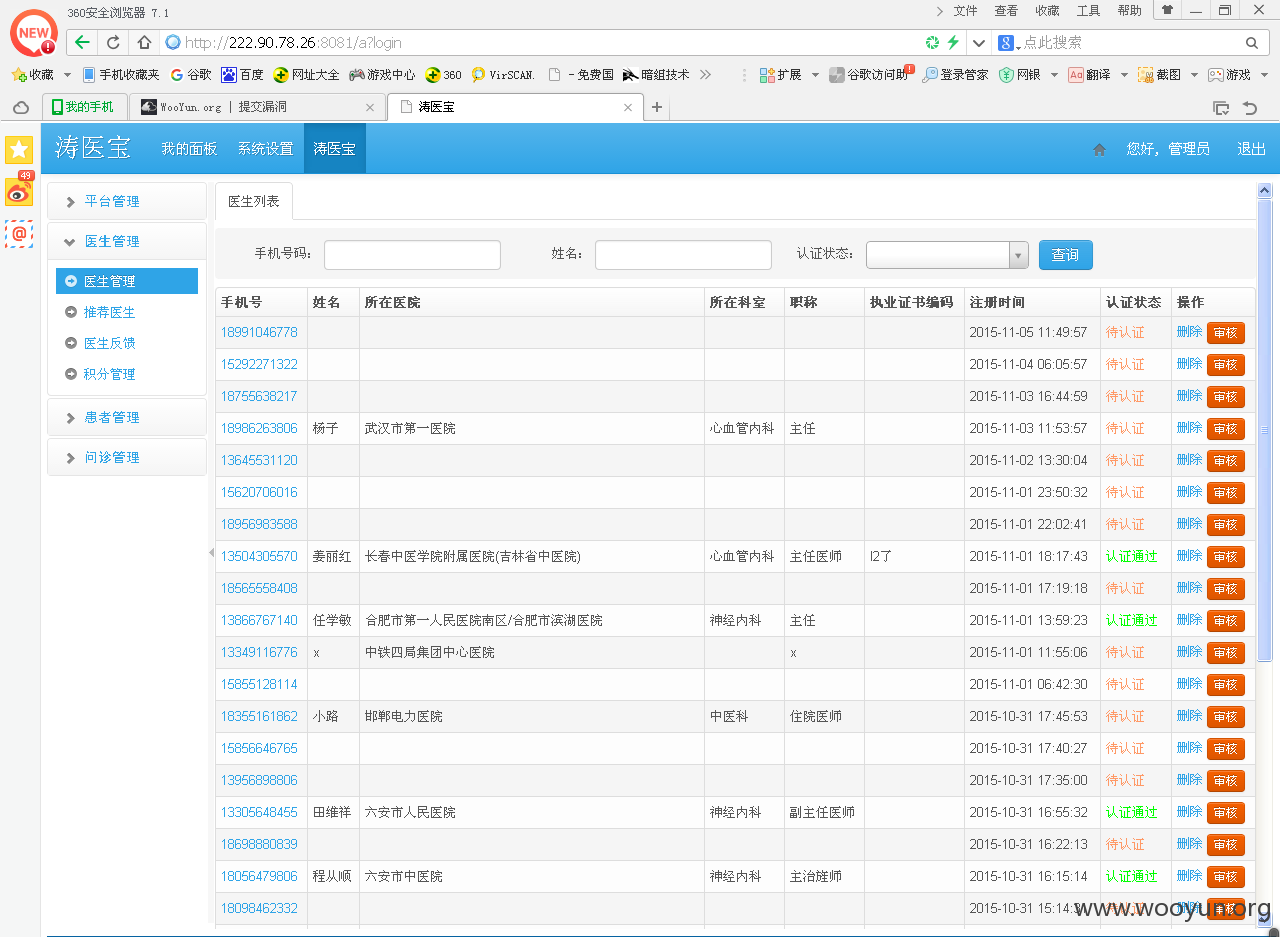Select 医生反馈 in the sidebar
Image resolution: width=1280 pixels, height=937 pixels.
[x=109, y=343]
